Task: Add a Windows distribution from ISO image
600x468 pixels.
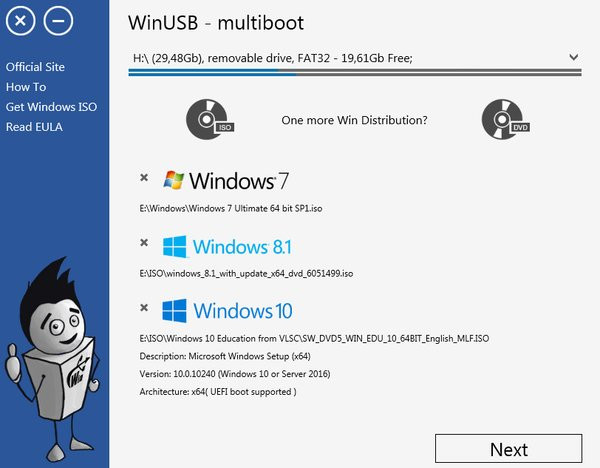Action: click(x=209, y=119)
